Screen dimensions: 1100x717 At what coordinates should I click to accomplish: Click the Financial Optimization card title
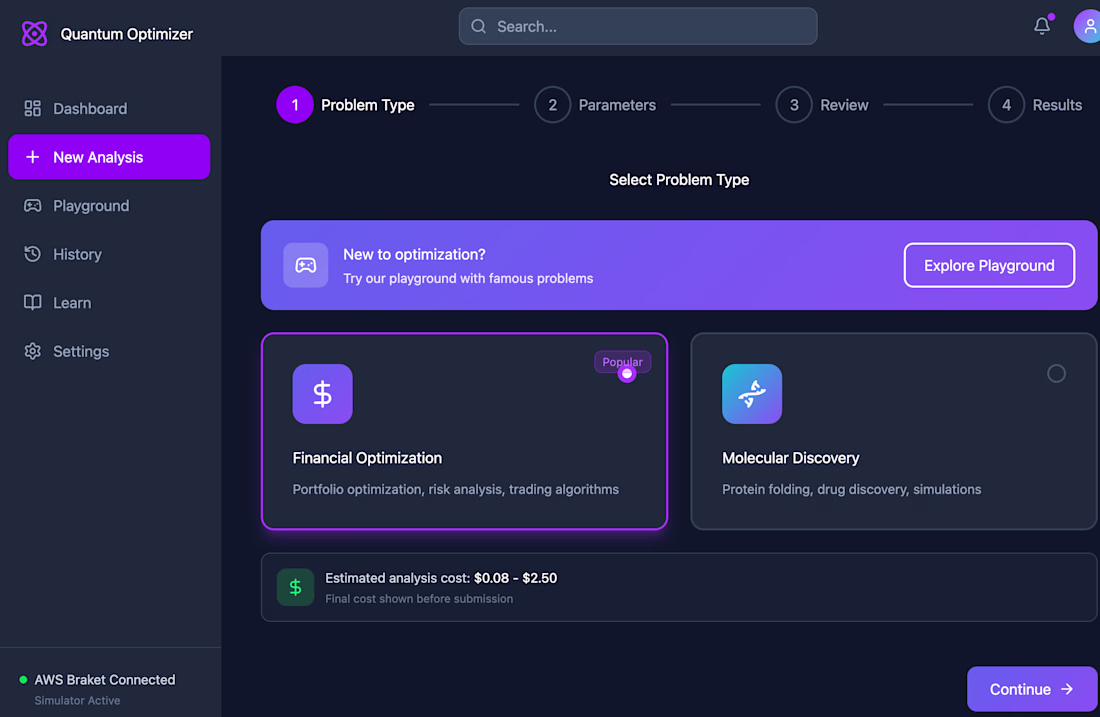coord(367,457)
